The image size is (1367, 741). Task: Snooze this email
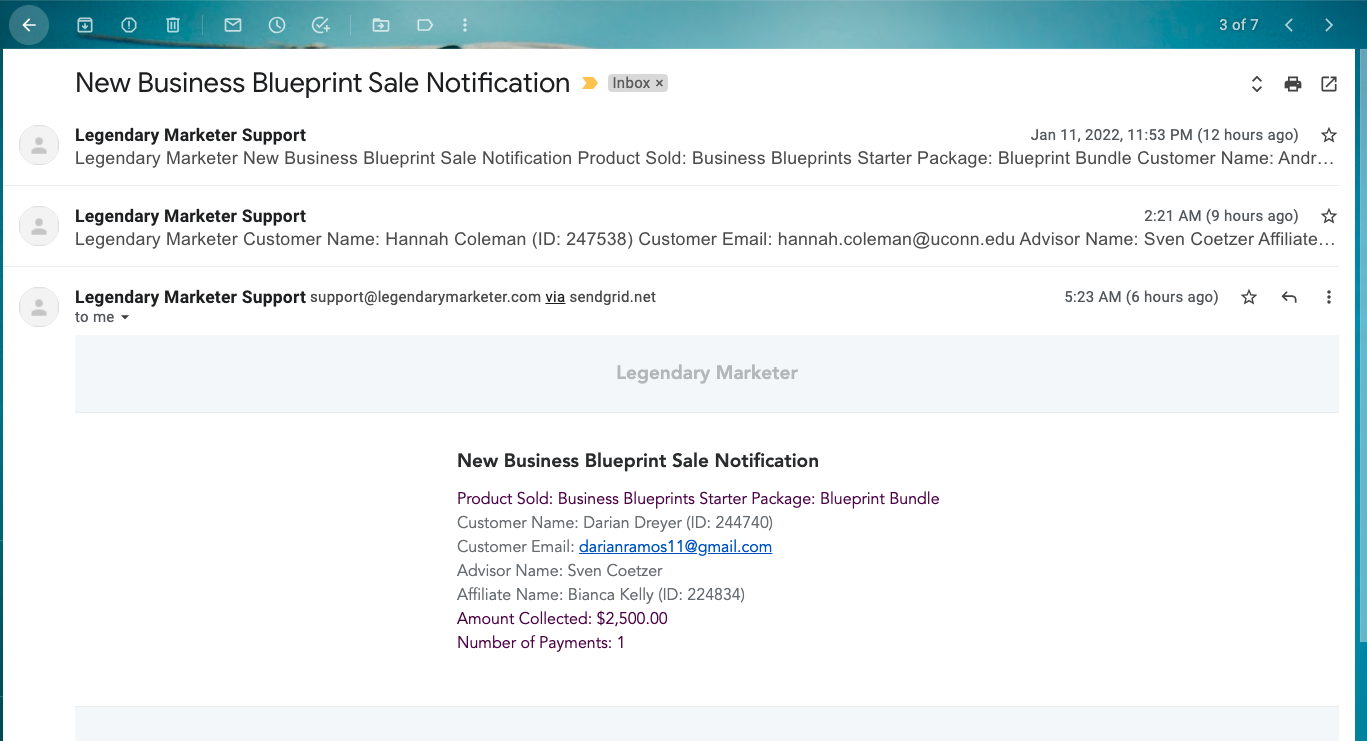(277, 25)
